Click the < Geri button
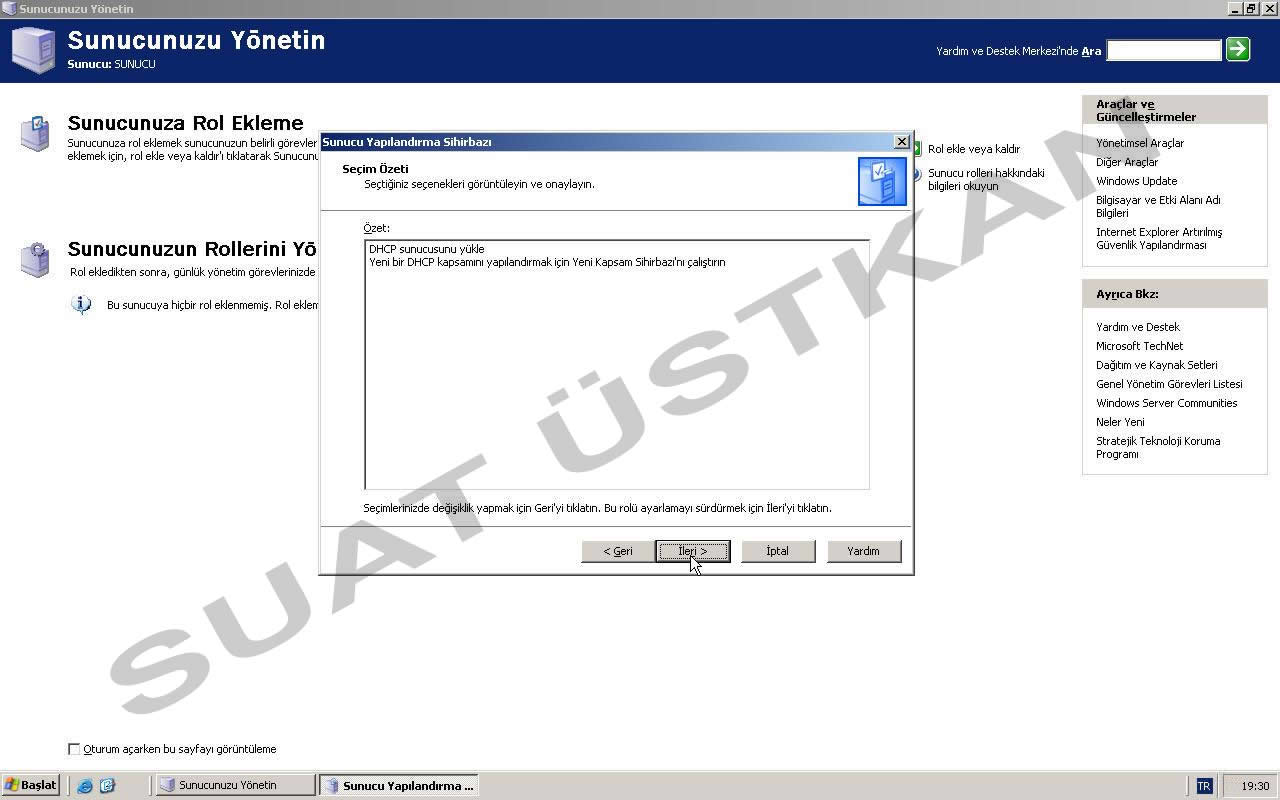 click(618, 551)
